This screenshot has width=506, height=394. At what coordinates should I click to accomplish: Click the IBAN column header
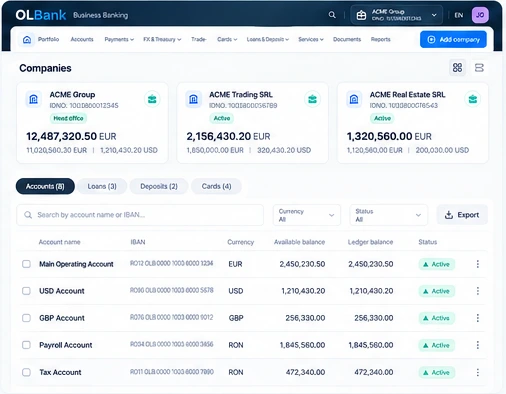(138, 242)
